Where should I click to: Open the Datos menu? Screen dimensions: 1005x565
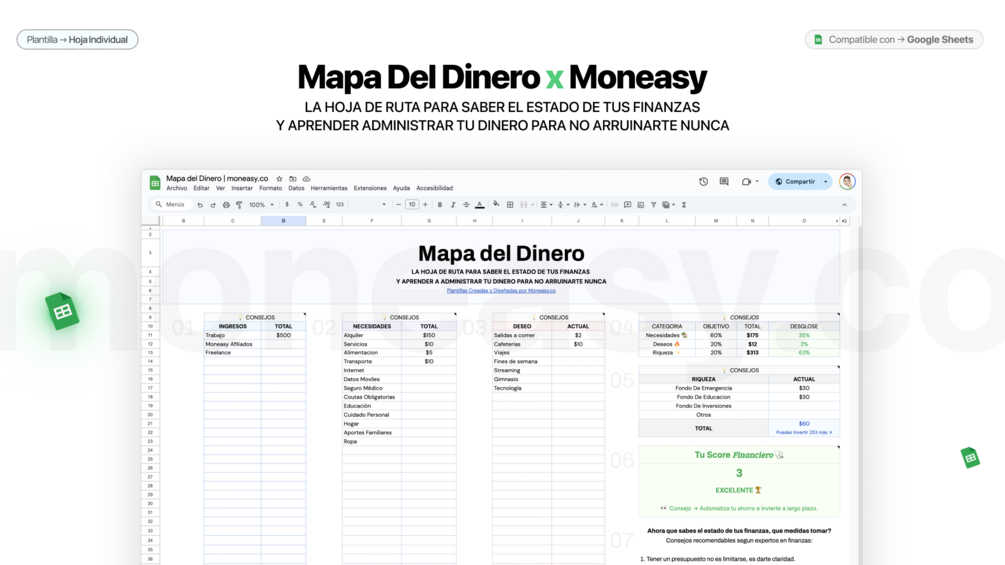point(296,188)
